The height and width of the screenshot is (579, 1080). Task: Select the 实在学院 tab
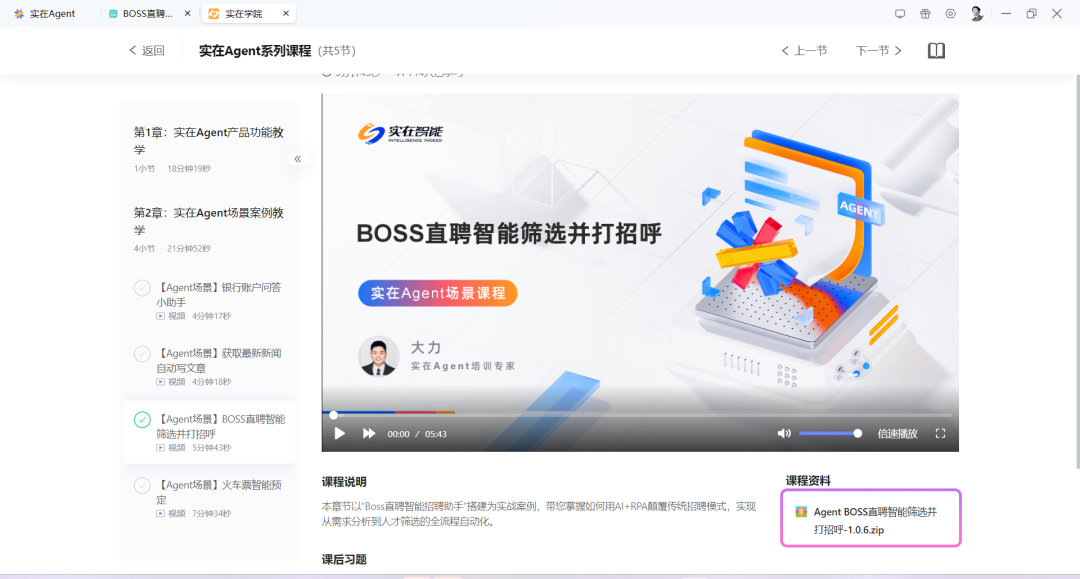pos(242,14)
